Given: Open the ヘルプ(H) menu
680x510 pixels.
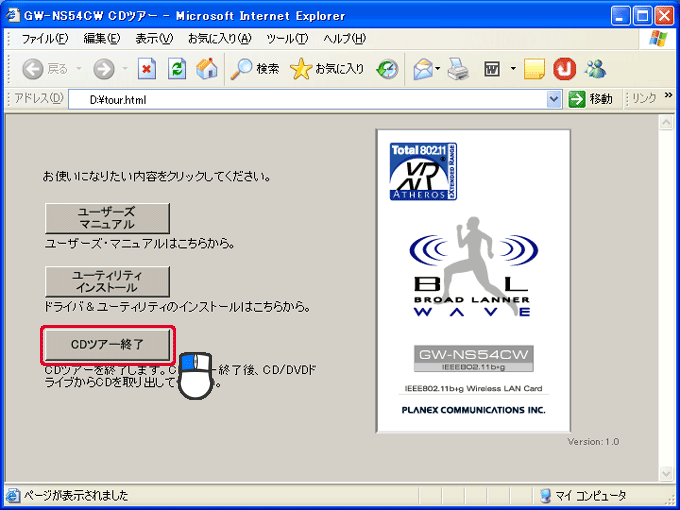Looking at the screenshot, I should (x=344, y=39).
